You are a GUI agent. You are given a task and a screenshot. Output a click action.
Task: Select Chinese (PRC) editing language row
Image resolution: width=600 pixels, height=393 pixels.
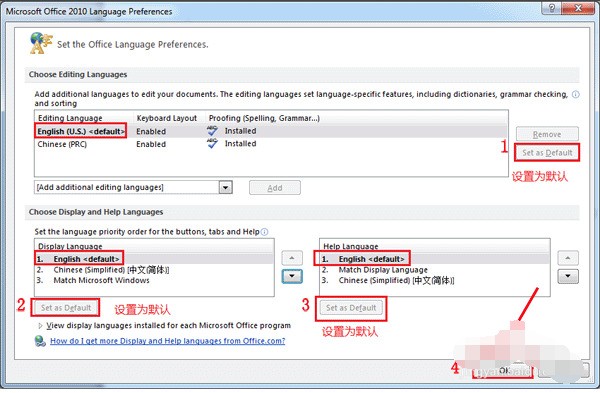tap(271, 144)
